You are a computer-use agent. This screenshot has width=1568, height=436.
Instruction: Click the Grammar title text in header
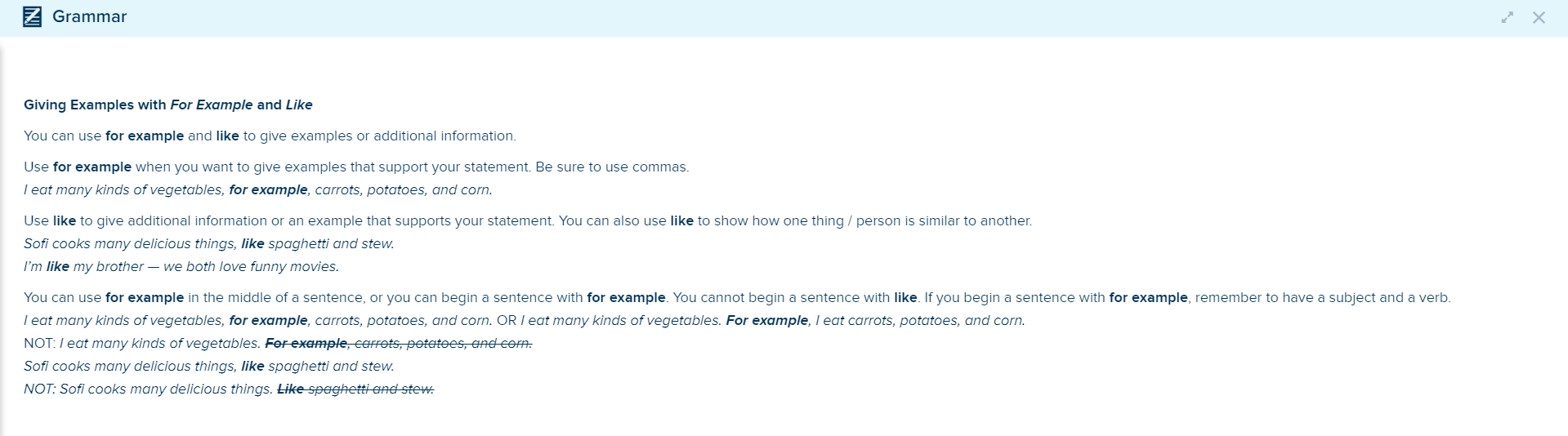[x=89, y=17]
